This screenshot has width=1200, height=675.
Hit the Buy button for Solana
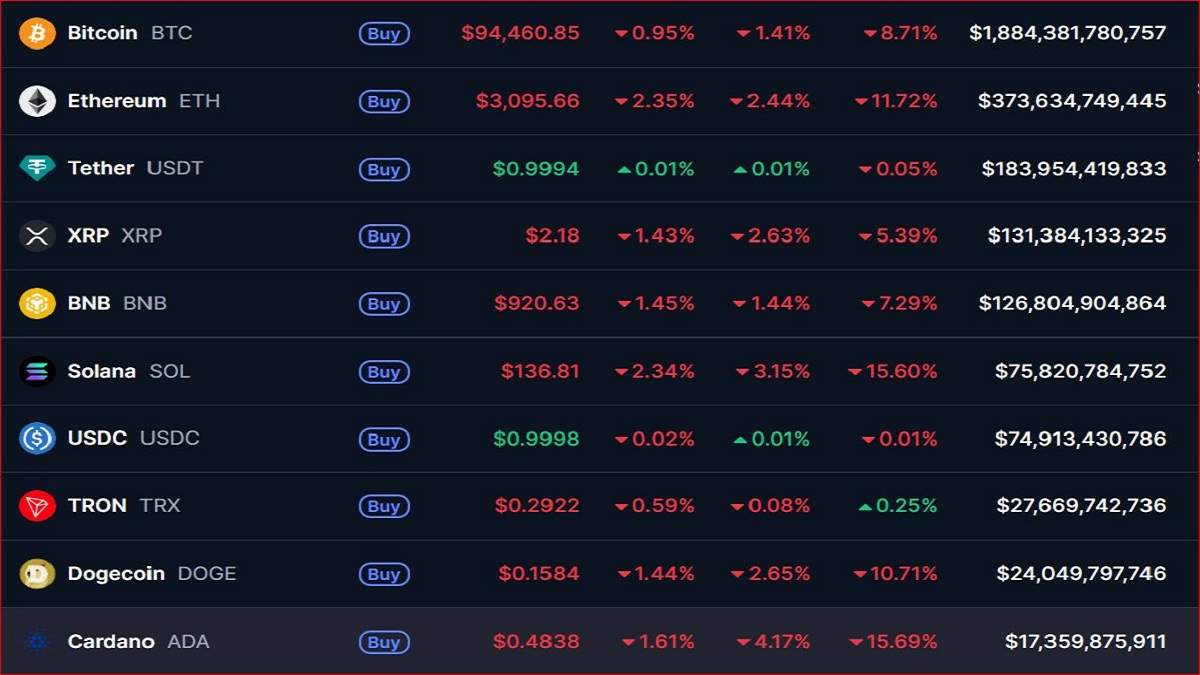tap(384, 372)
